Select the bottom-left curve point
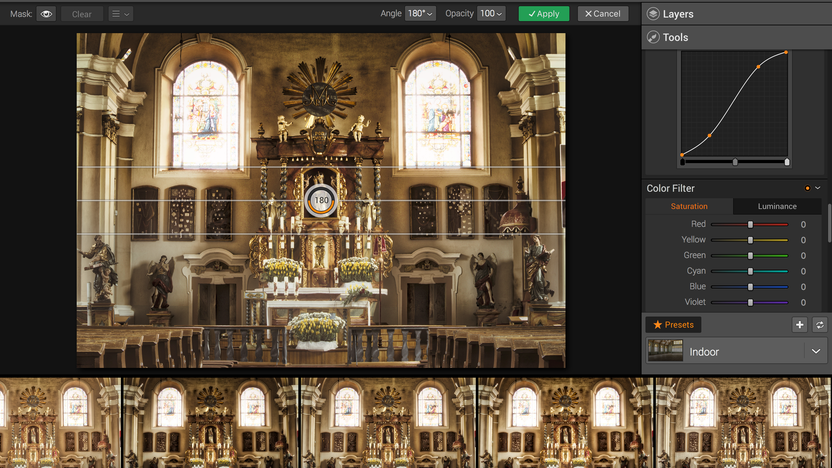This screenshot has height=468, width=832. tap(682, 155)
